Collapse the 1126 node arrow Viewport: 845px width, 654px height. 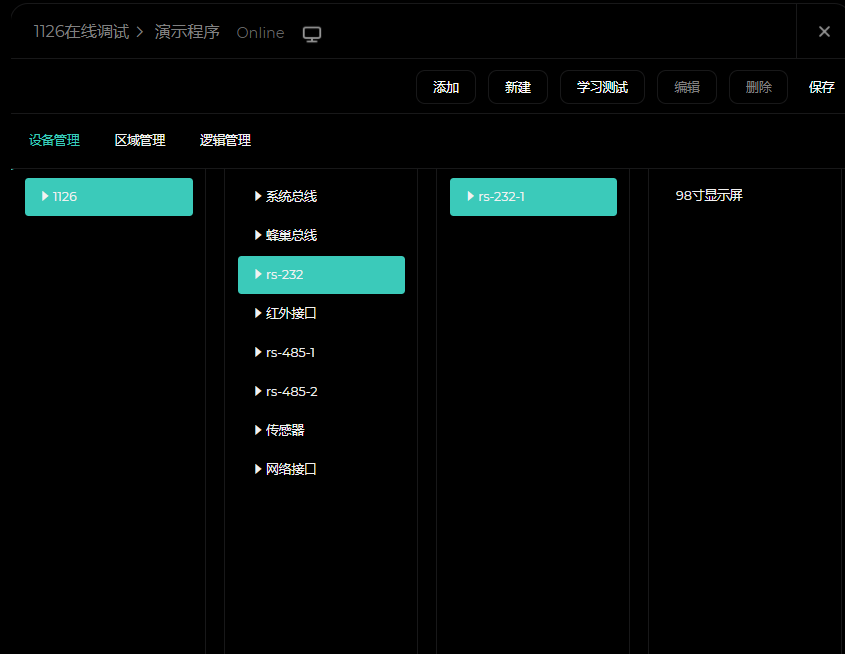(45, 196)
